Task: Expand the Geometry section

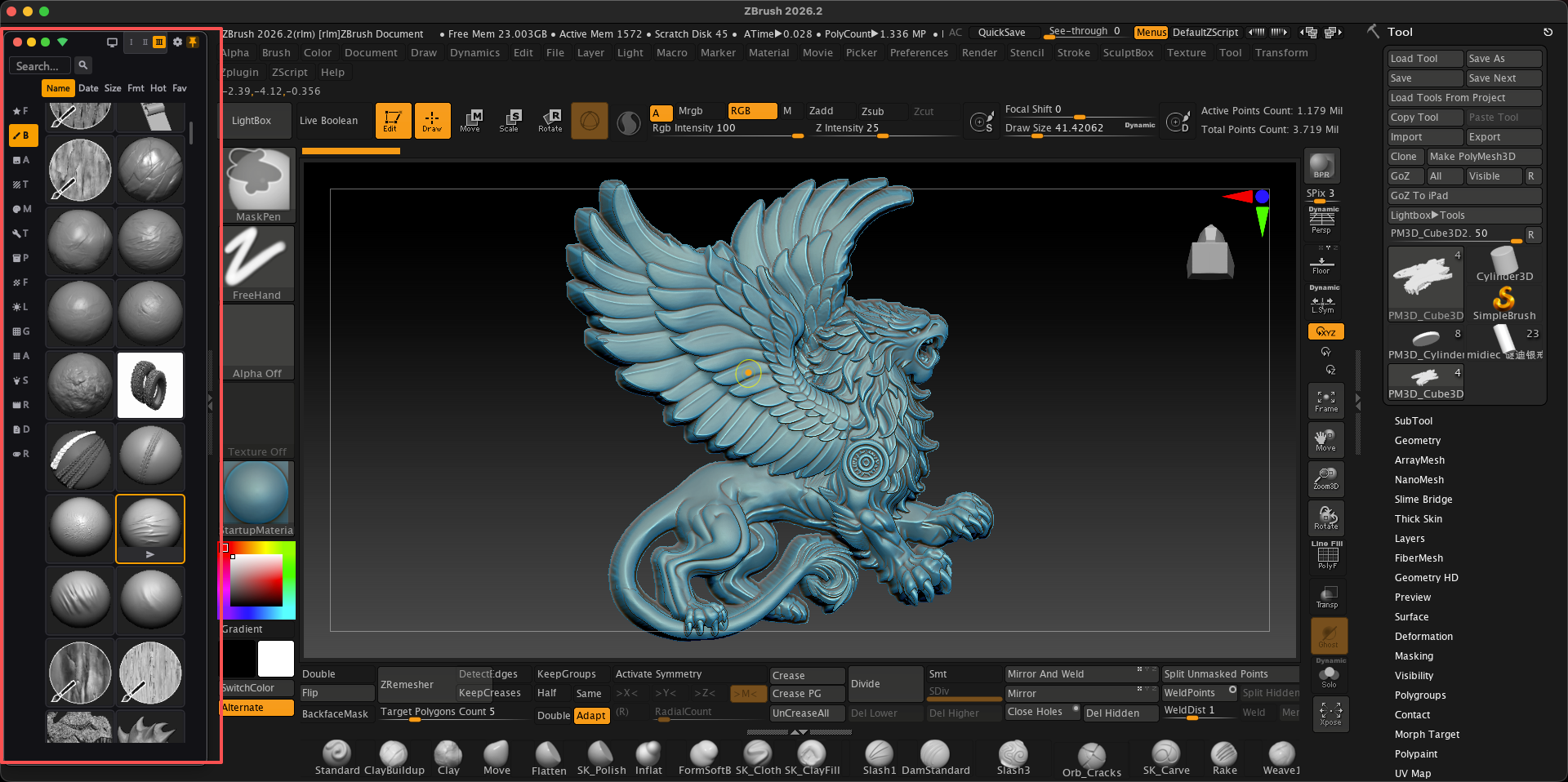Action: pyautogui.click(x=1417, y=441)
